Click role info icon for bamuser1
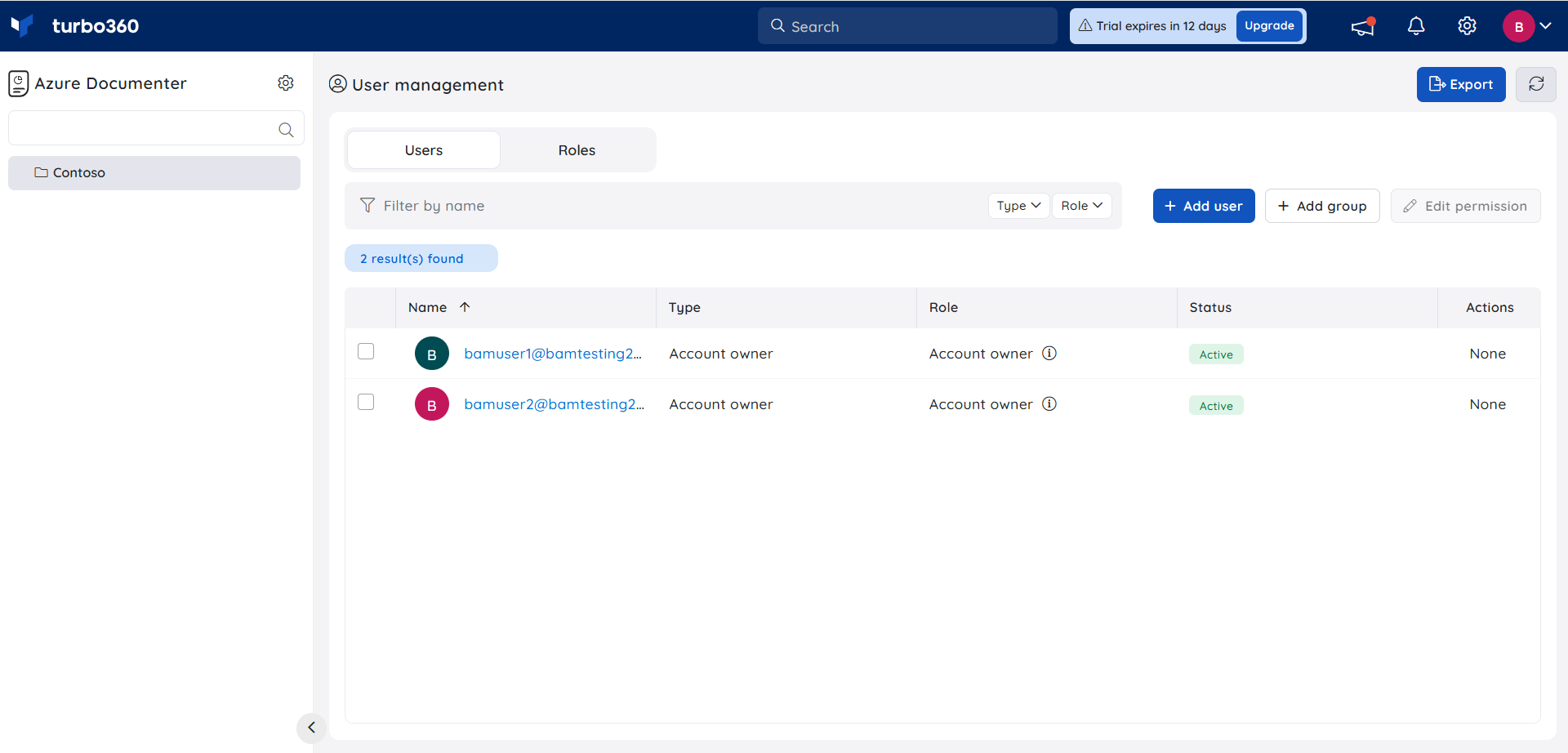The width and height of the screenshot is (1568, 753). (x=1049, y=353)
